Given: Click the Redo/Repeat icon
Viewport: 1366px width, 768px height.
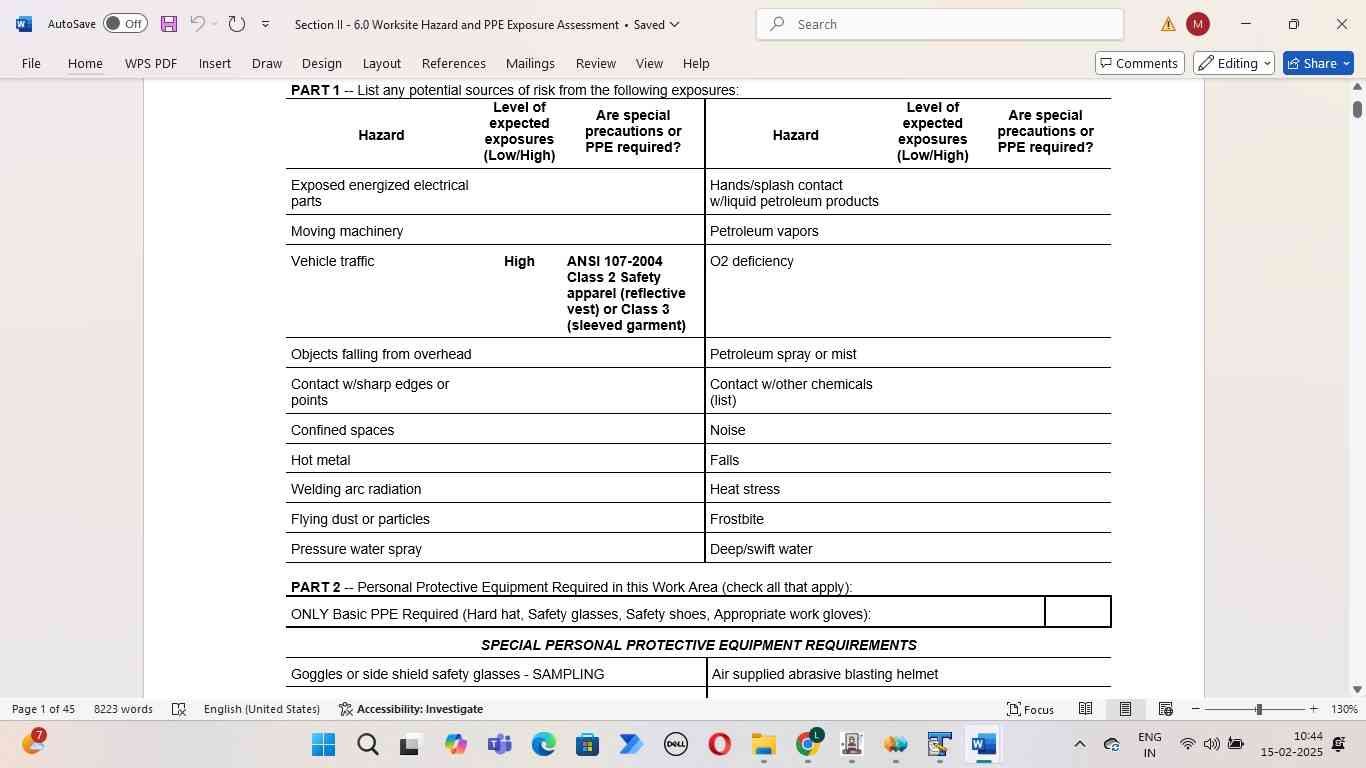Looking at the screenshot, I should (237, 24).
